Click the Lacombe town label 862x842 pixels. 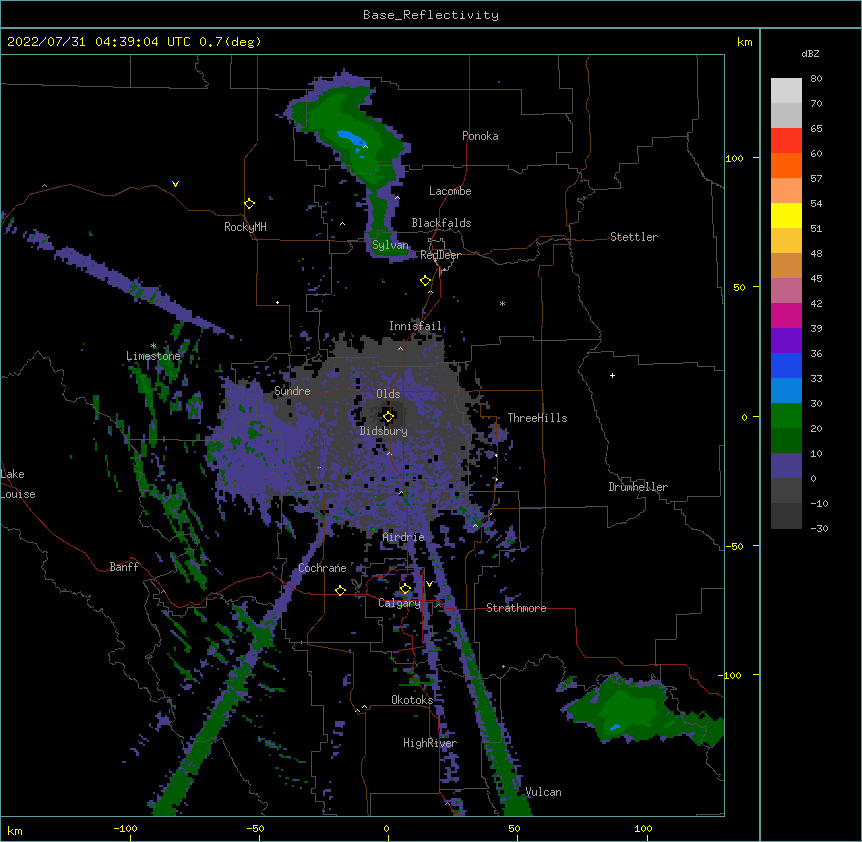click(x=450, y=191)
